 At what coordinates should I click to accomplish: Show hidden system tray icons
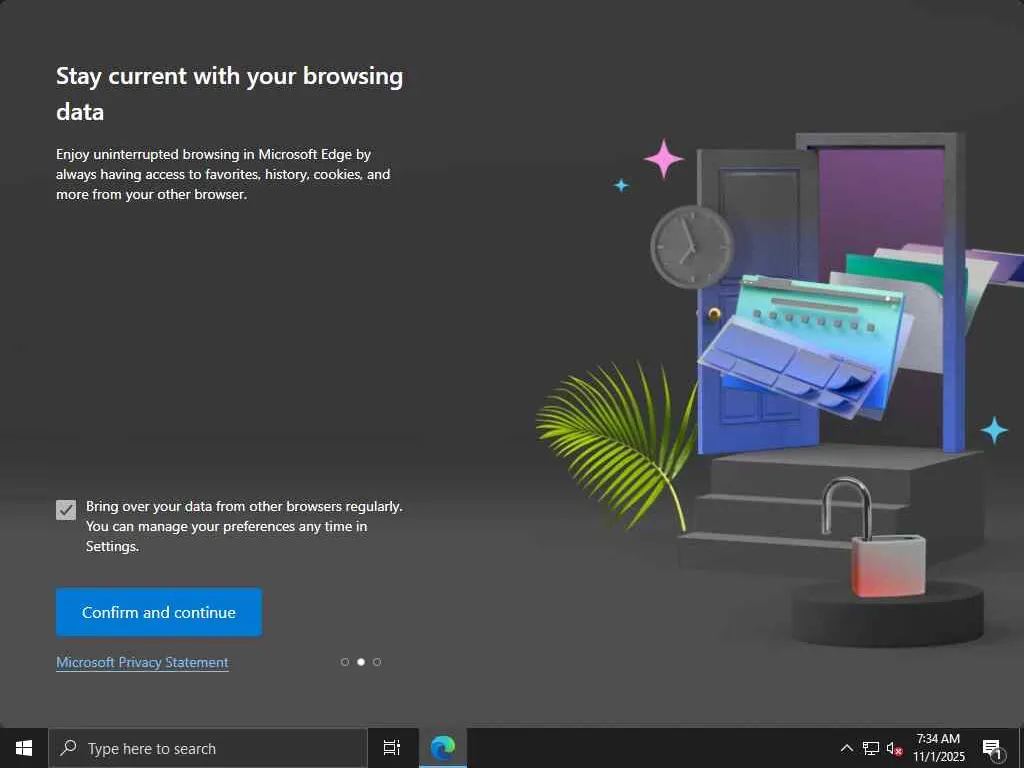(x=846, y=748)
